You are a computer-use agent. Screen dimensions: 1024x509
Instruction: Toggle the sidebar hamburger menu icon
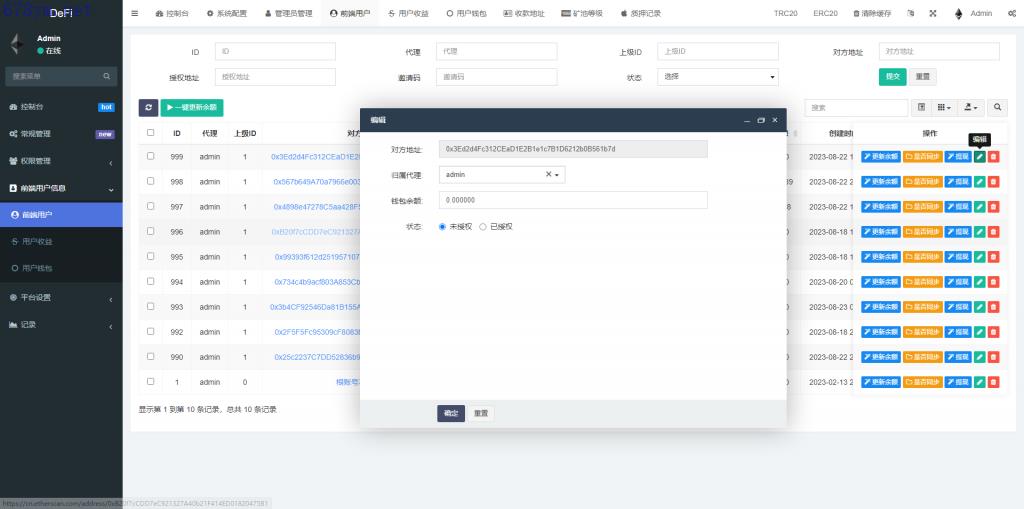pyautogui.click(x=135, y=14)
